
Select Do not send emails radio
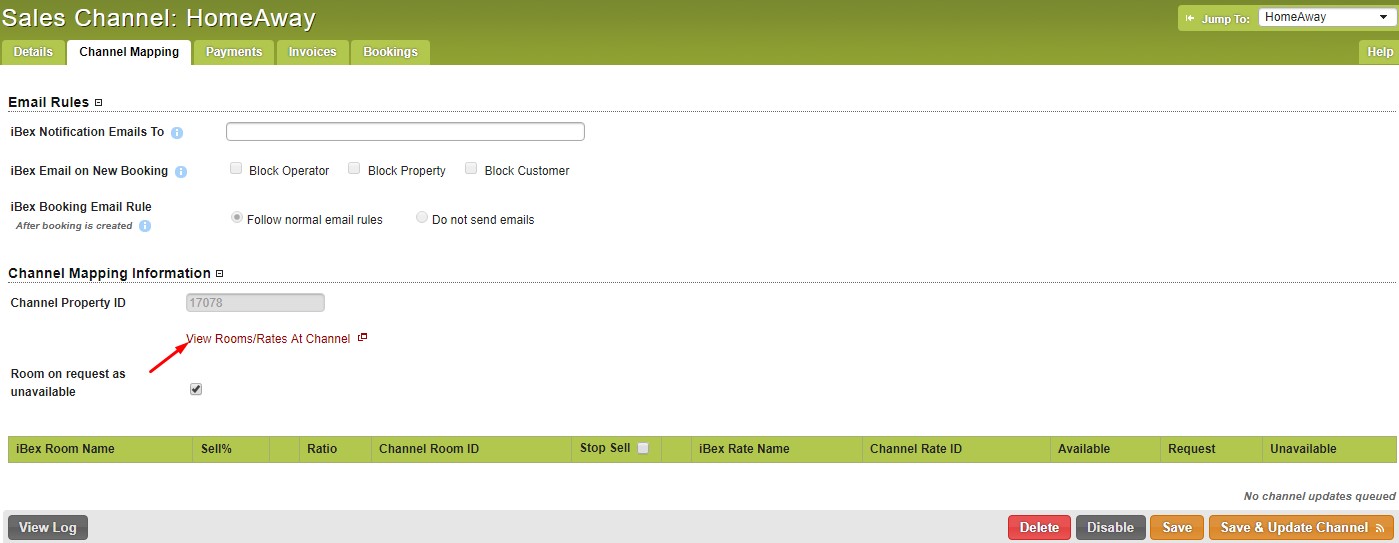422,217
